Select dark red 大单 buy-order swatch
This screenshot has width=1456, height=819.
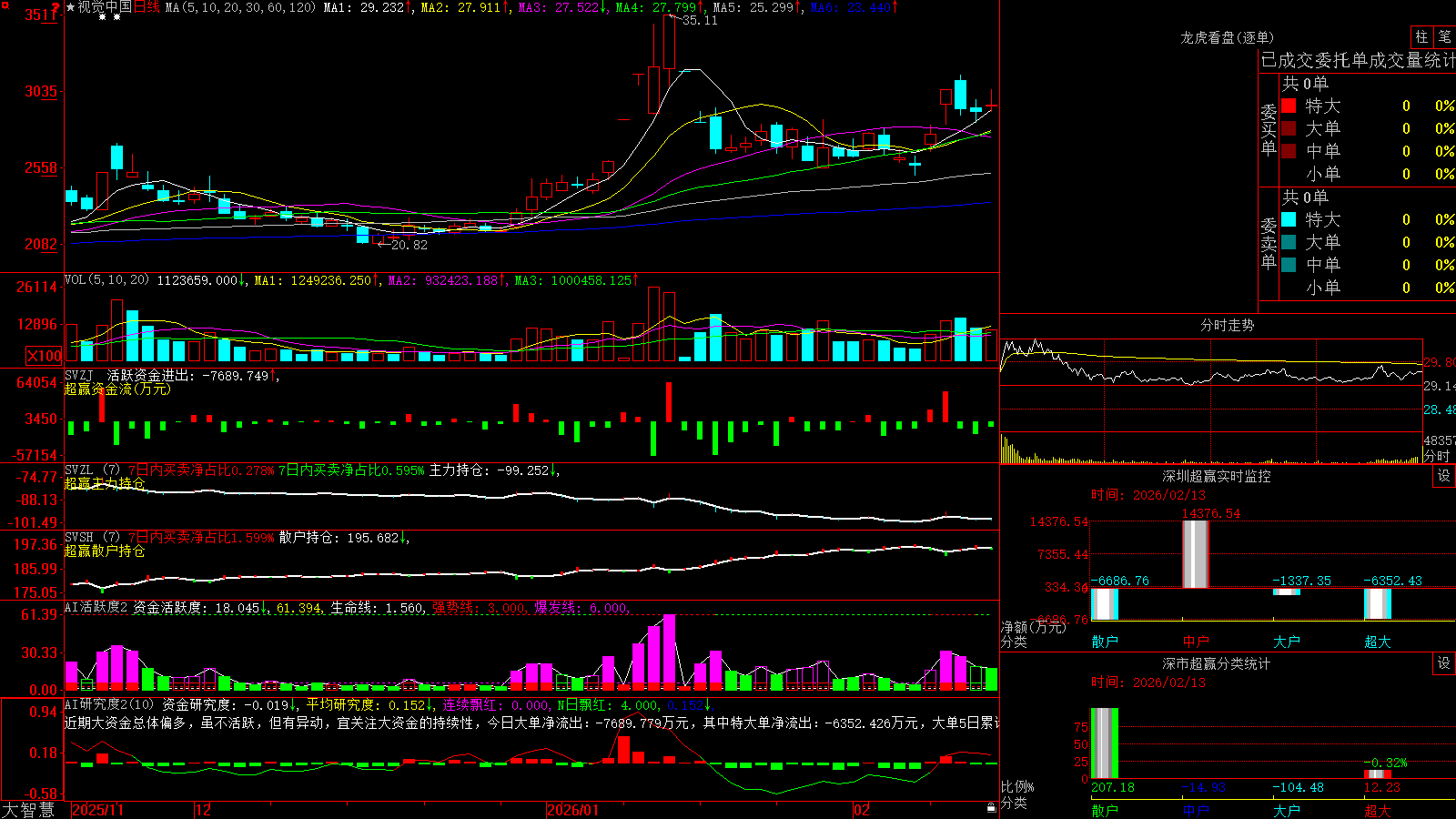tap(1289, 128)
